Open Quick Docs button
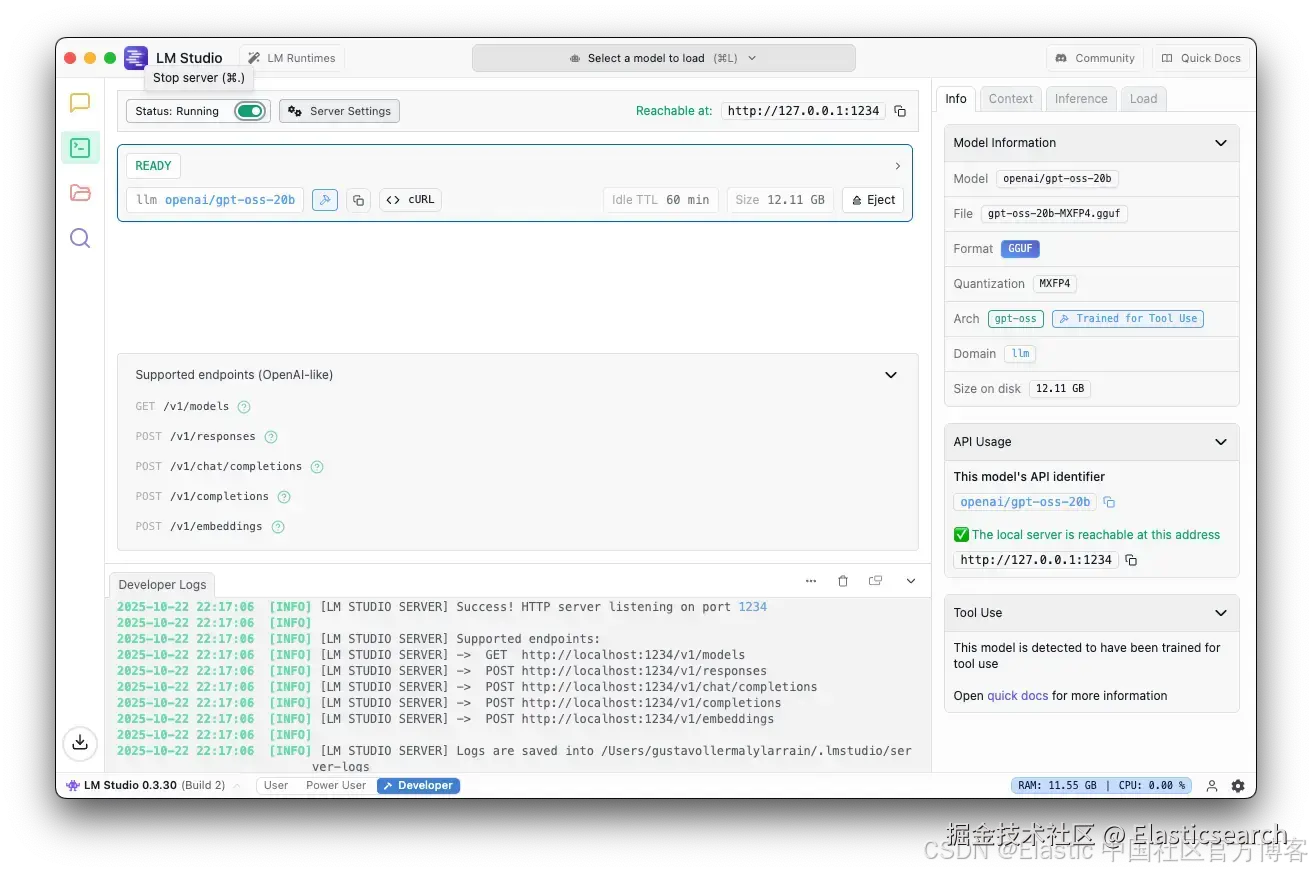This screenshot has width=1312, height=872. click(x=1201, y=58)
